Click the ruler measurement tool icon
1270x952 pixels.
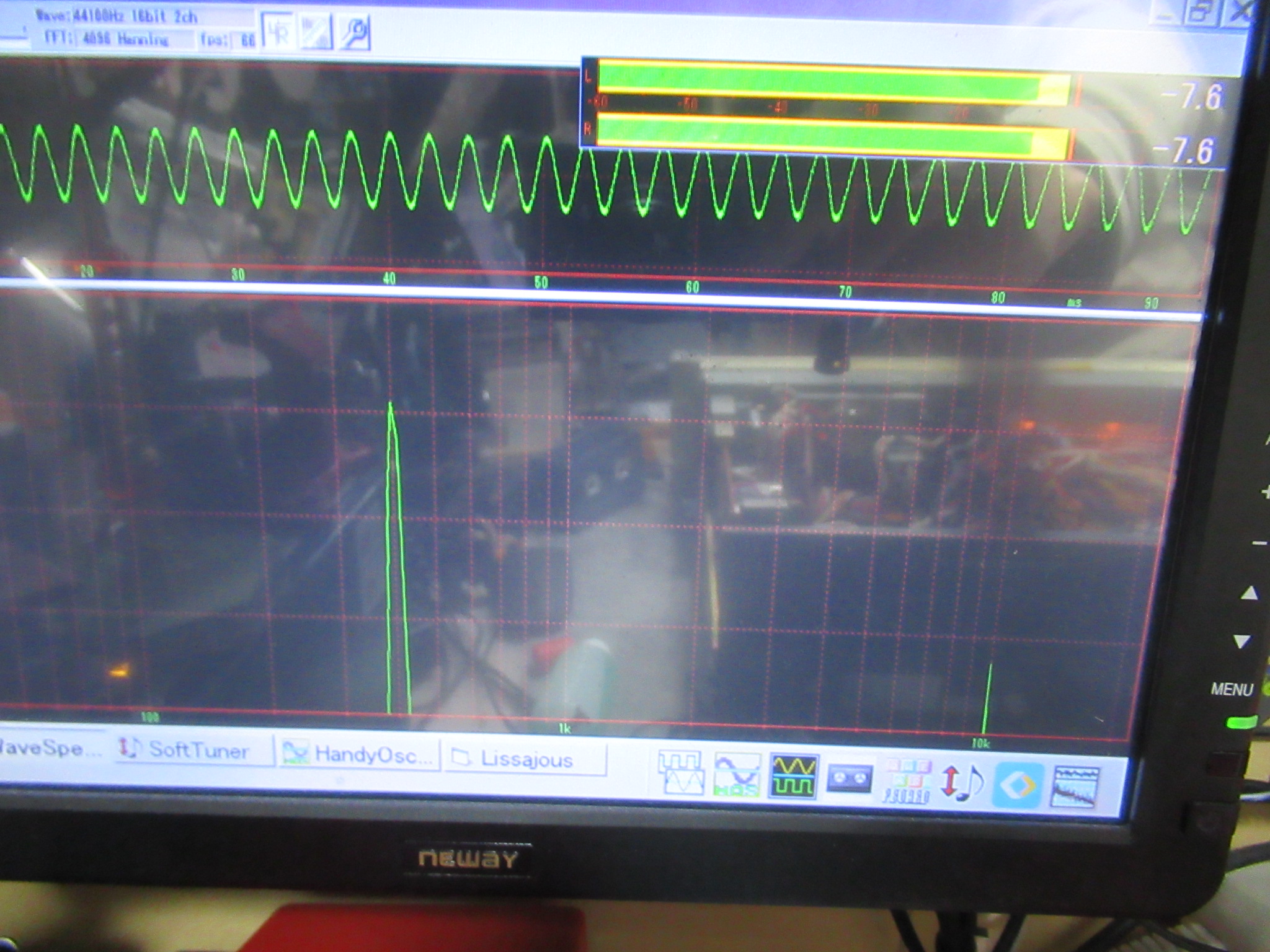click(316, 32)
